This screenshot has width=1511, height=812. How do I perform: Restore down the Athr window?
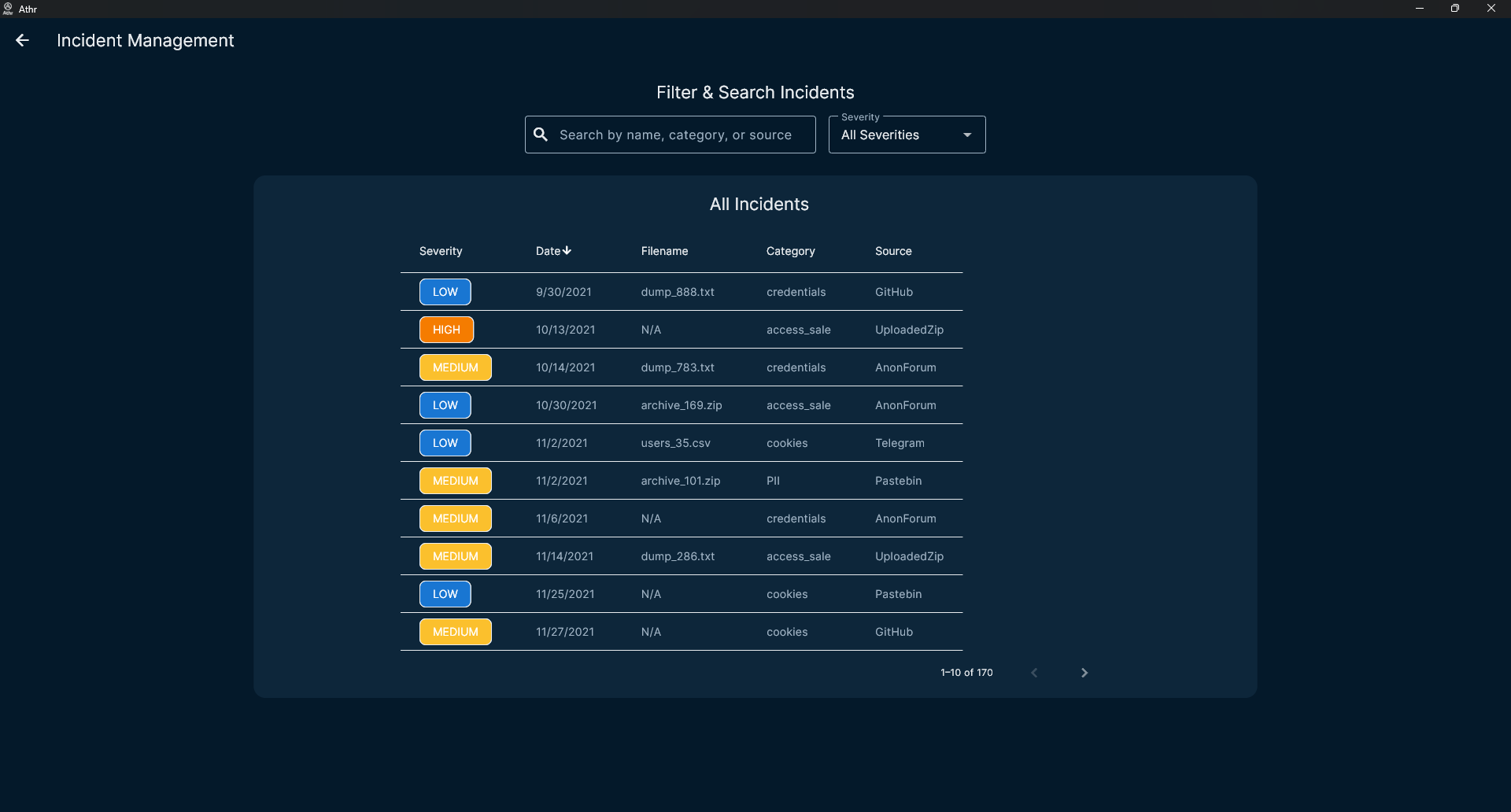(1455, 9)
